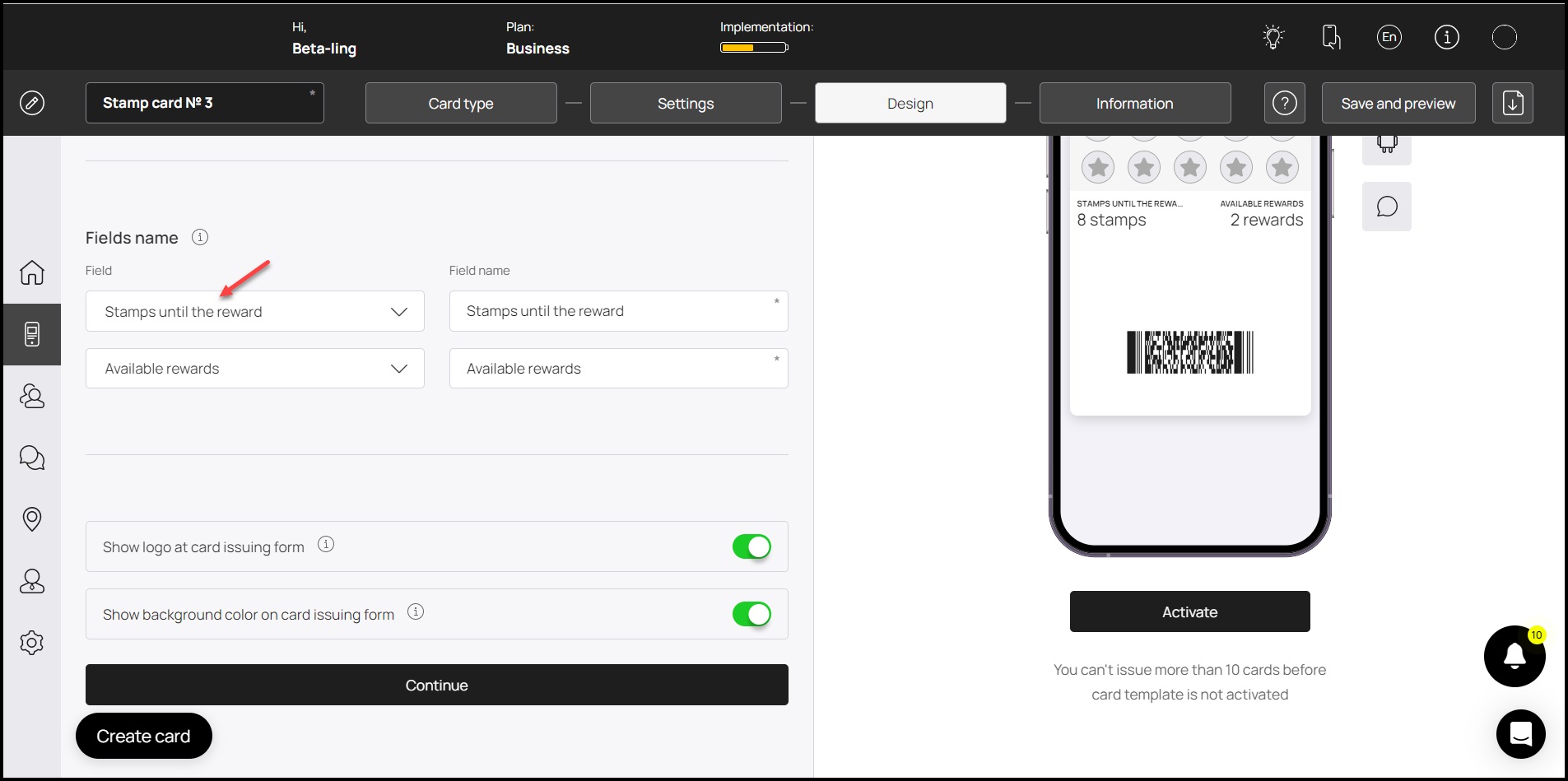Expand the Stamps until the reward dropdown

click(255, 311)
